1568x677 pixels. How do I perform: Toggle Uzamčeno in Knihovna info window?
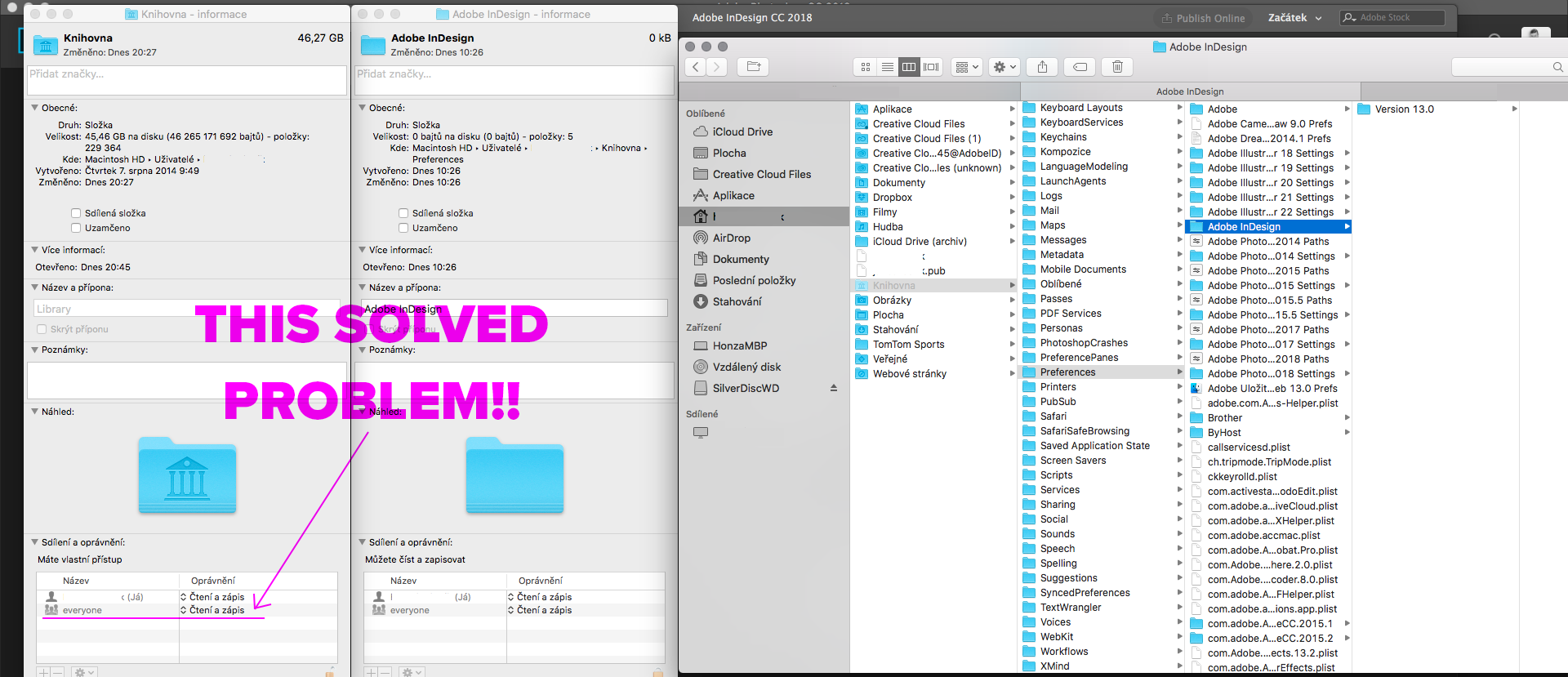76,228
